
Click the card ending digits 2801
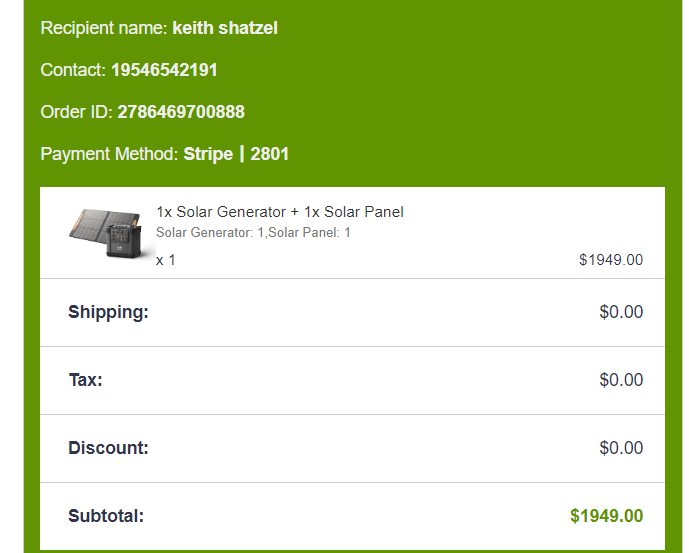click(x=270, y=154)
